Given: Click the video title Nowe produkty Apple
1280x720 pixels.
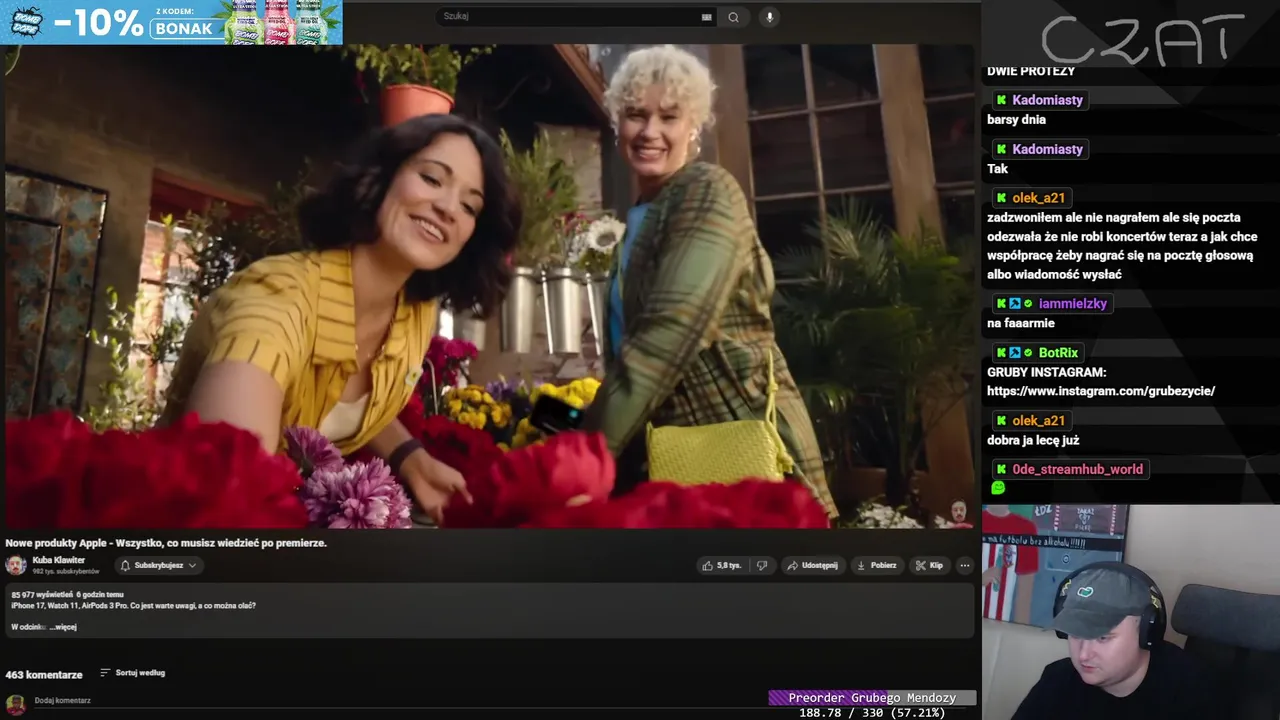Looking at the screenshot, I should pos(166,543).
